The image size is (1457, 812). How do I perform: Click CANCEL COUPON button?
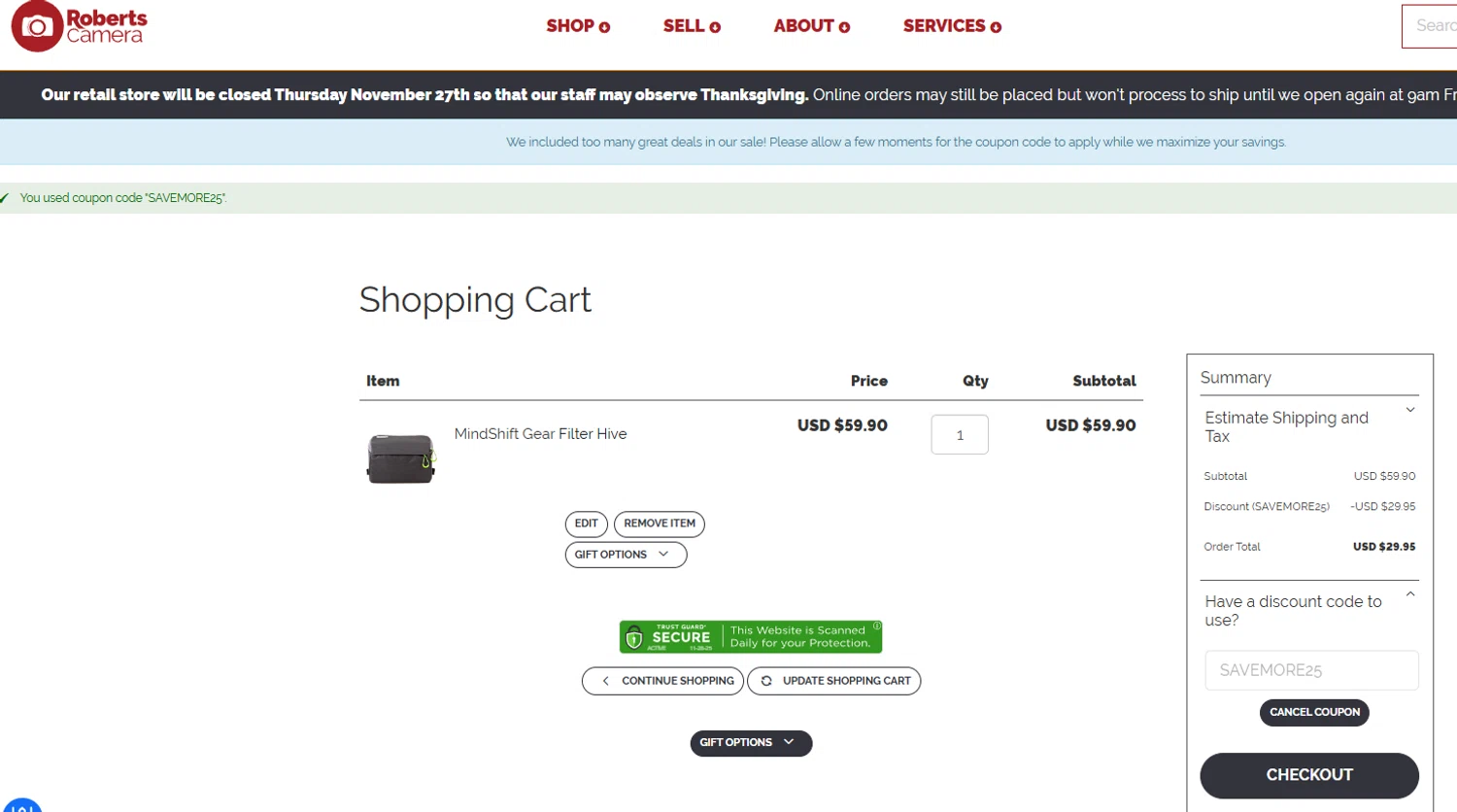(x=1315, y=713)
